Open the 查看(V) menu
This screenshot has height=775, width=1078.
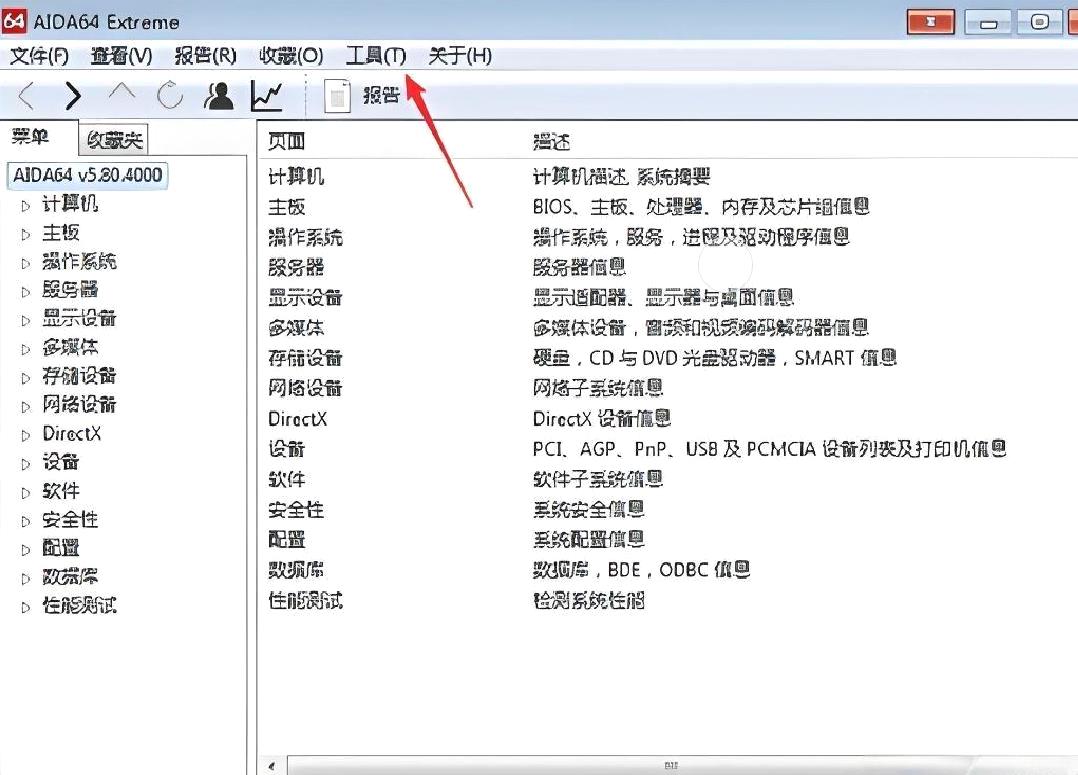(x=122, y=56)
